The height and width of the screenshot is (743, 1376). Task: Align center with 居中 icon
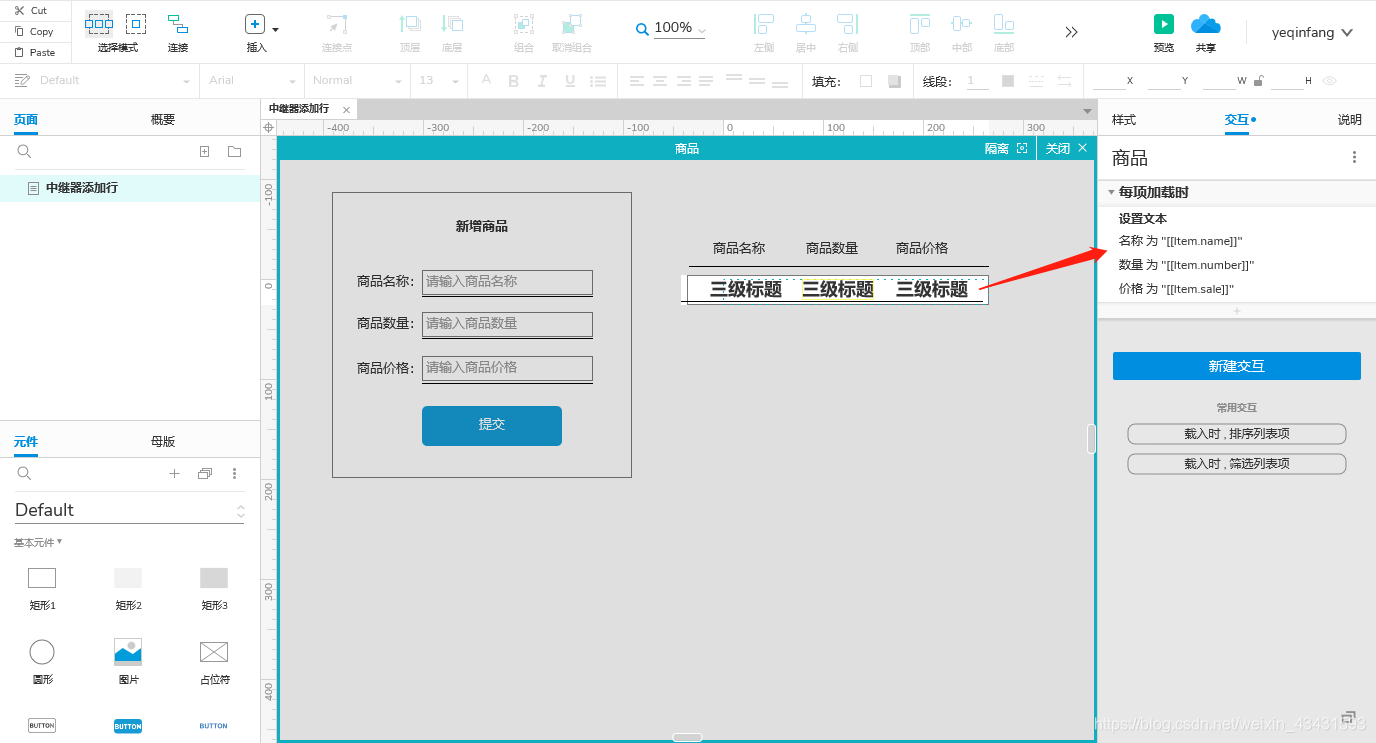(x=806, y=24)
